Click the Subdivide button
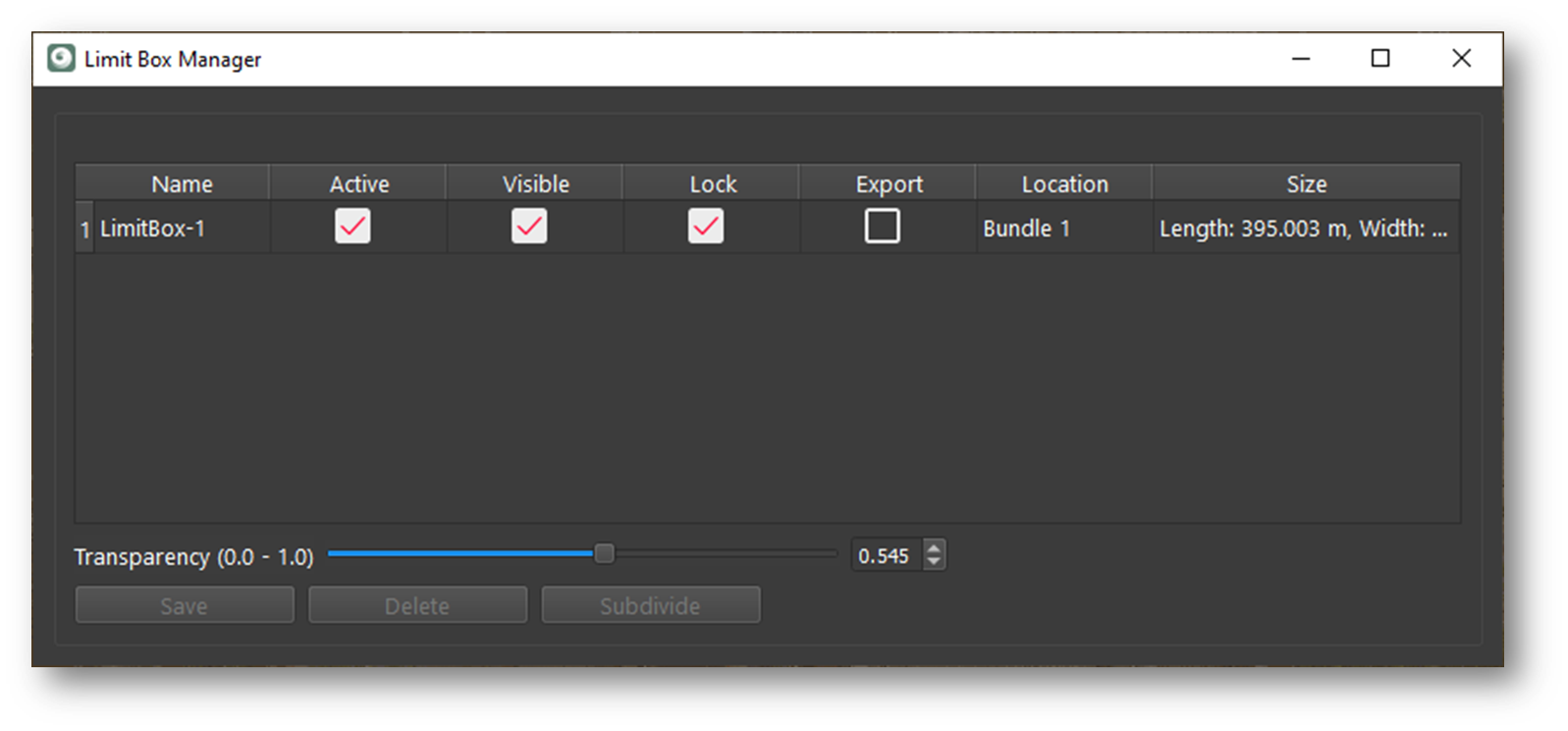 650,605
